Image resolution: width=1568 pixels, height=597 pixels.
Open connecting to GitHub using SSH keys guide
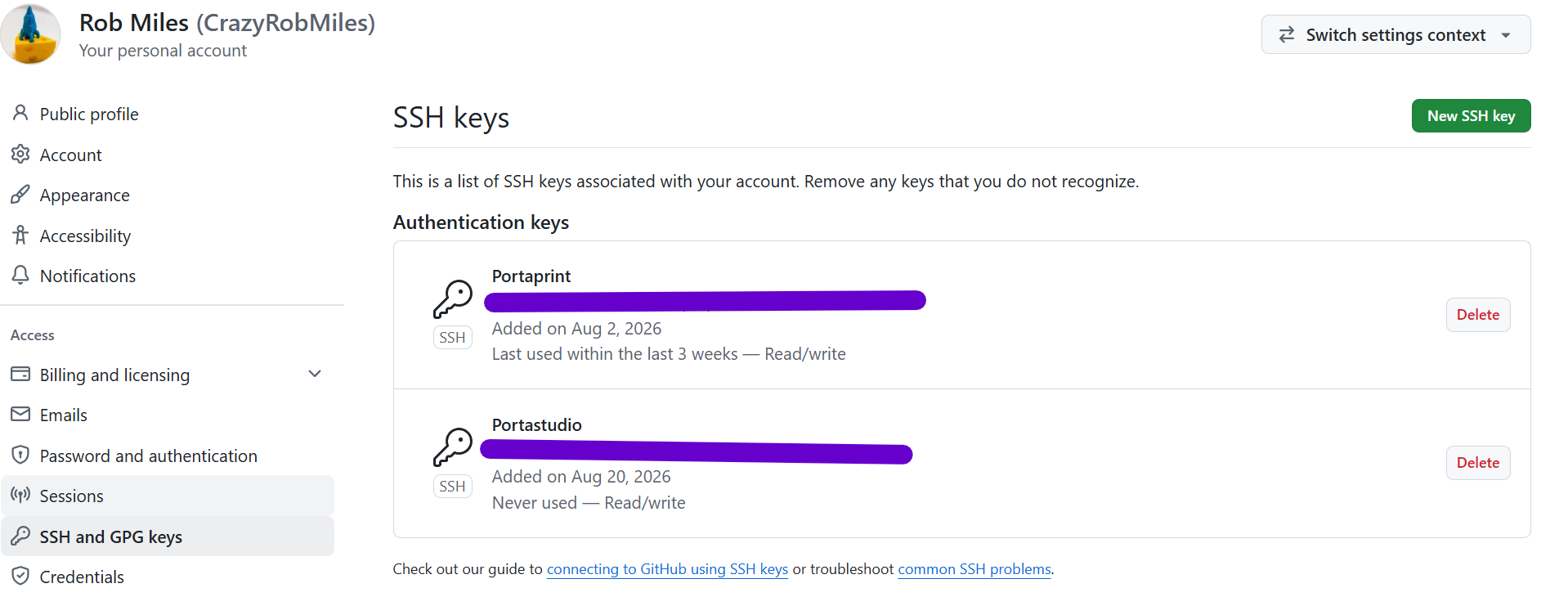[667, 569]
